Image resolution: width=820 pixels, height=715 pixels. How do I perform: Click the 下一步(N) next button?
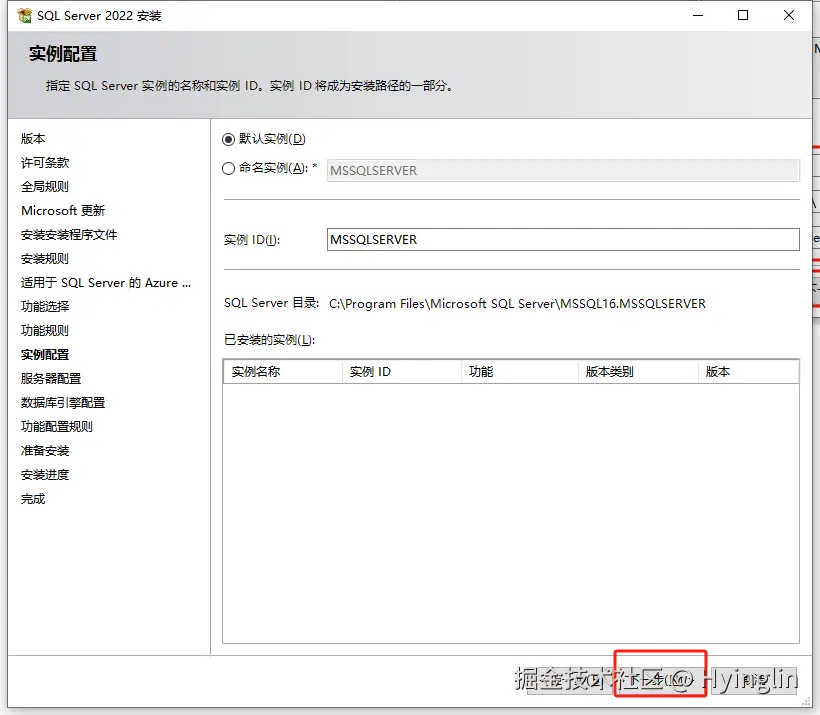click(660, 680)
